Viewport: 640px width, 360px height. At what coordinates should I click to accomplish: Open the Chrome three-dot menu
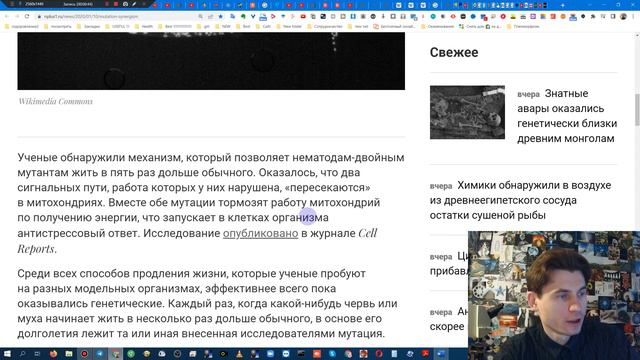(x=633, y=16)
